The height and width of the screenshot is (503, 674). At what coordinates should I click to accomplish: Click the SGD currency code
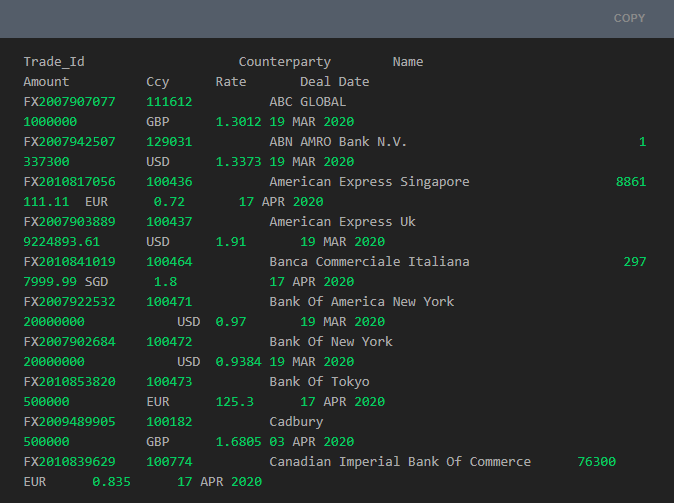[96, 282]
